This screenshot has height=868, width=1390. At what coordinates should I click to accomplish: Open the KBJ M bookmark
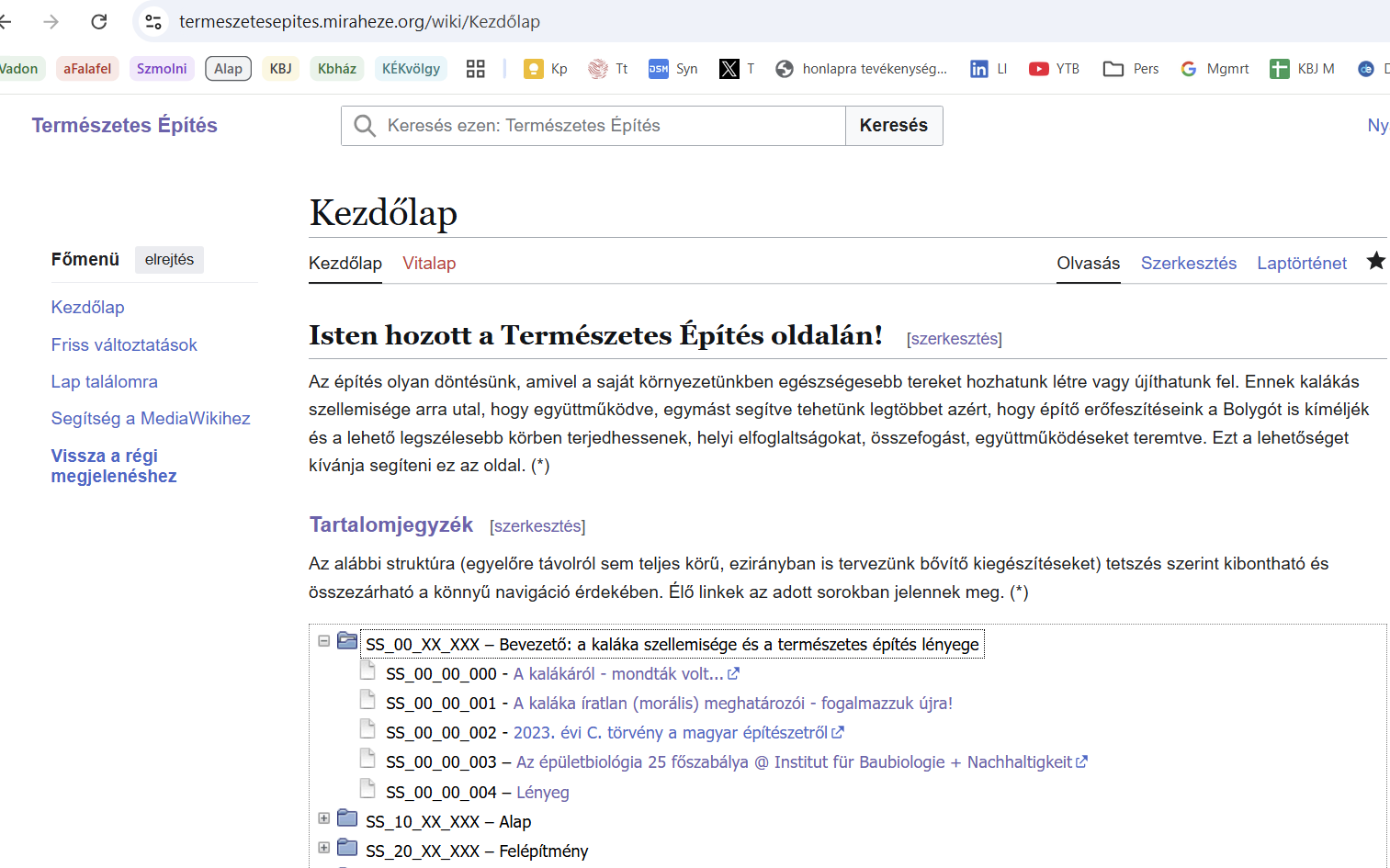click(x=1303, y=69)
